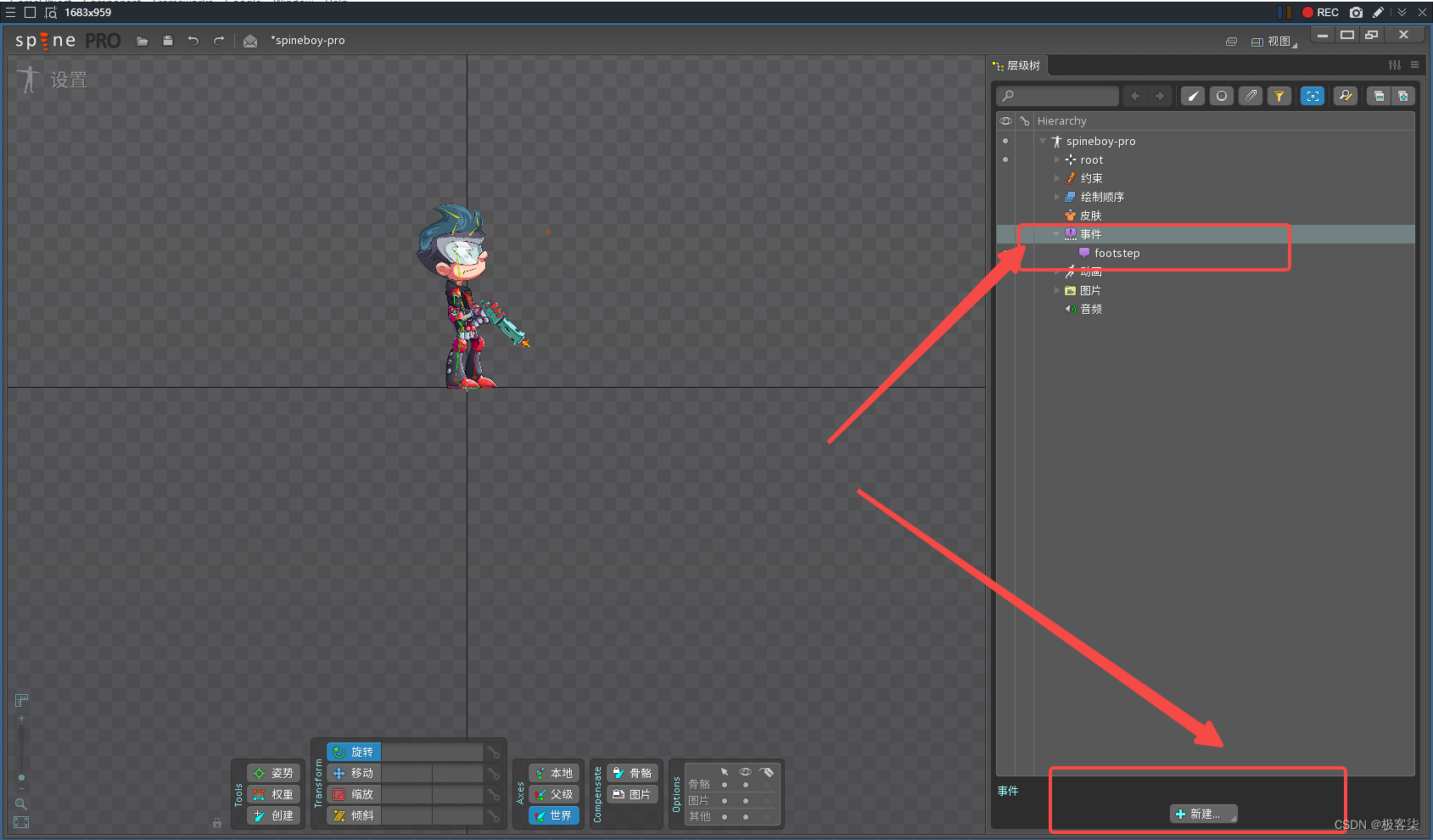The width and height of the screenshot is (1433, 840).
Task: Select the 倾斜 shear transform tool
Action: pyautogui.click(x=354, y=816)
